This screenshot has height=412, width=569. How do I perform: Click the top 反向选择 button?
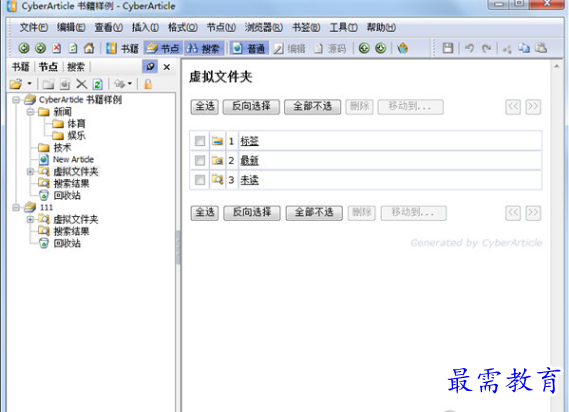coord(251,107)
